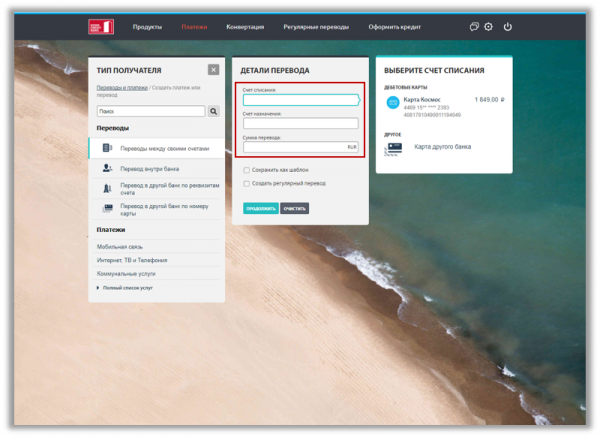
Task: Select Перевод в другой банк по реквизитам счета
Action: (157, 189)
